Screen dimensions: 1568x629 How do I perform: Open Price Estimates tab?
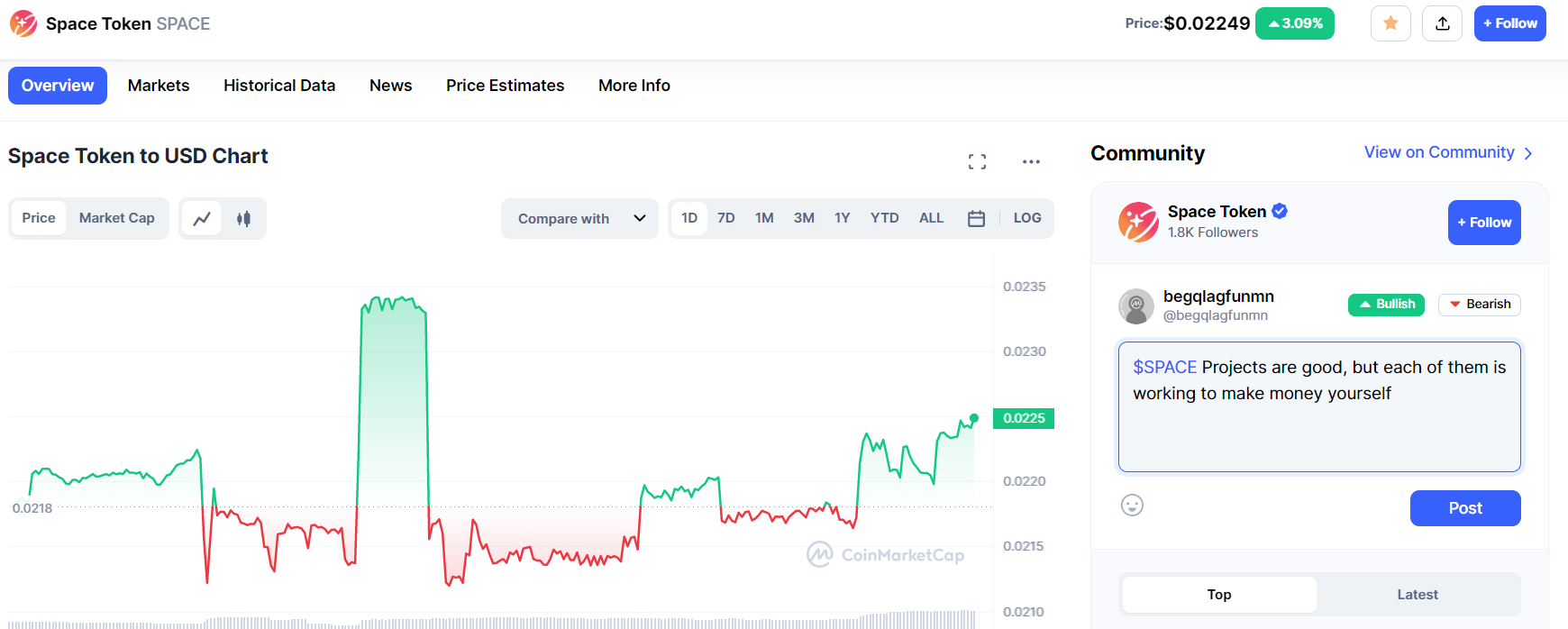pos(506,86)
